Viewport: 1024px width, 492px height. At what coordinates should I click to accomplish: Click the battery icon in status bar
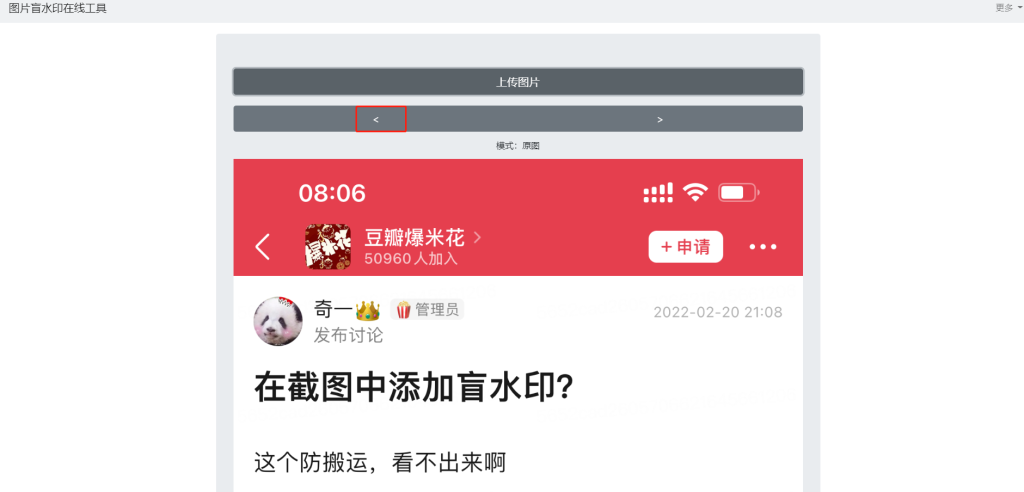click(x=739, y=193)
